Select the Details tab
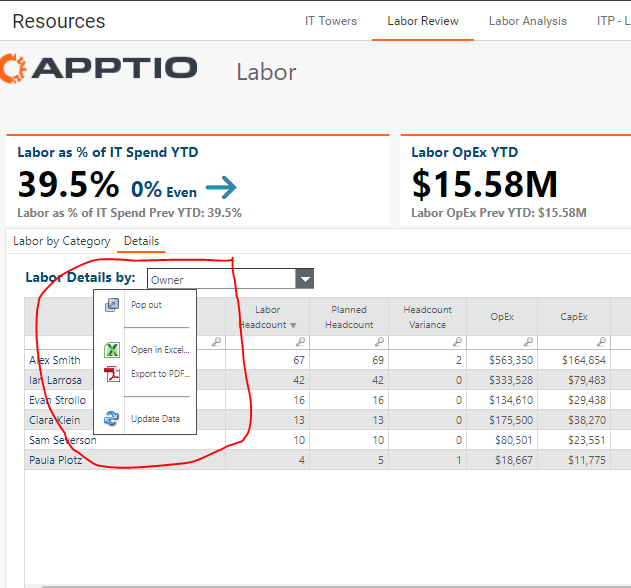This screenshot has width=631, height=588. (x=141, y=241)
